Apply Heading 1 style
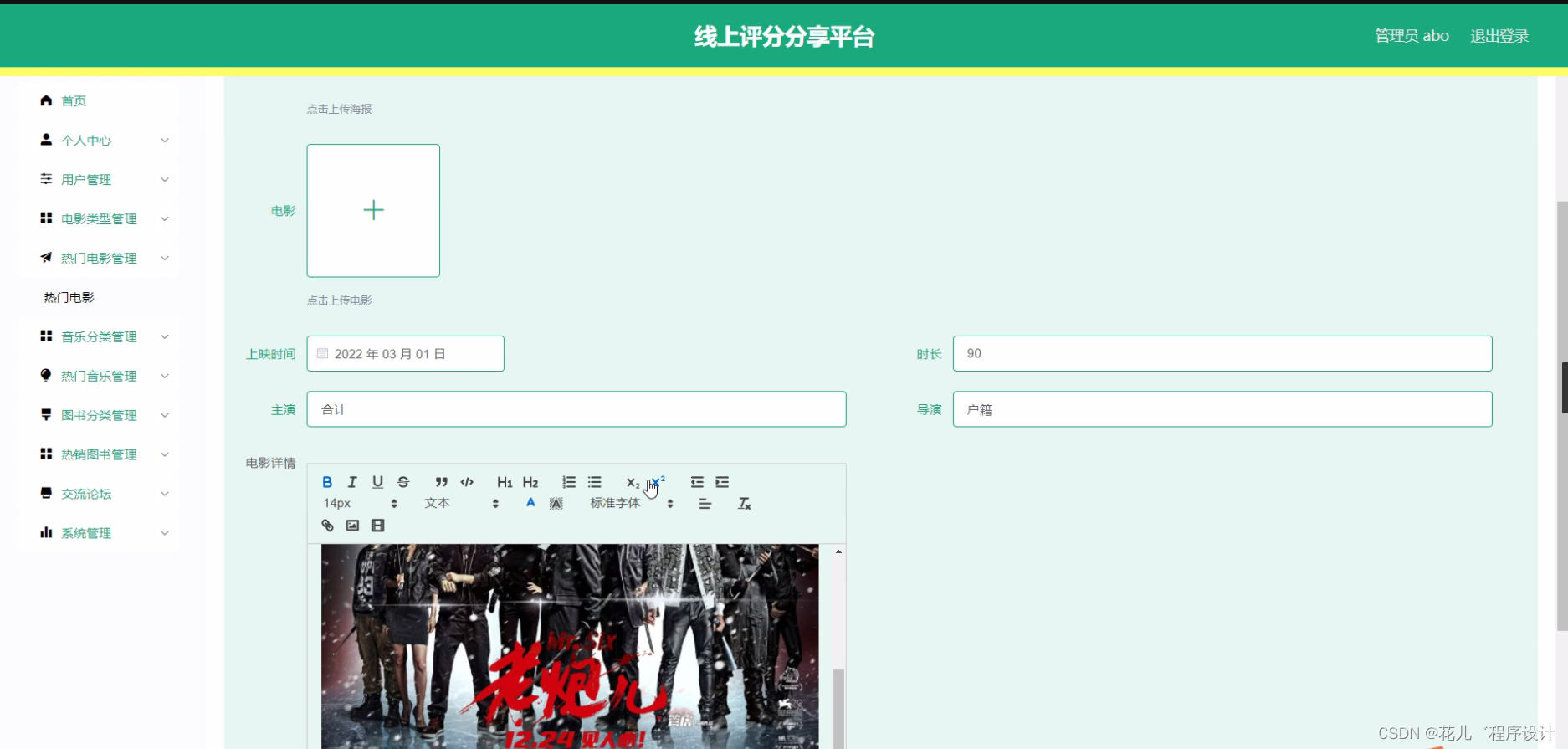 pyautogui.click(x=505, y=482)
